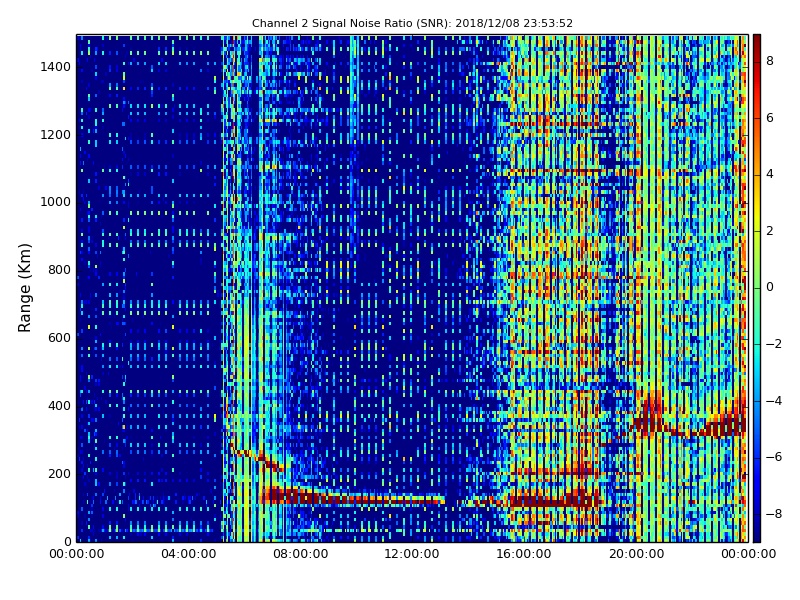Click the 400 range tick label
This screenshot has width=800, height=600.
pos(59,406)
